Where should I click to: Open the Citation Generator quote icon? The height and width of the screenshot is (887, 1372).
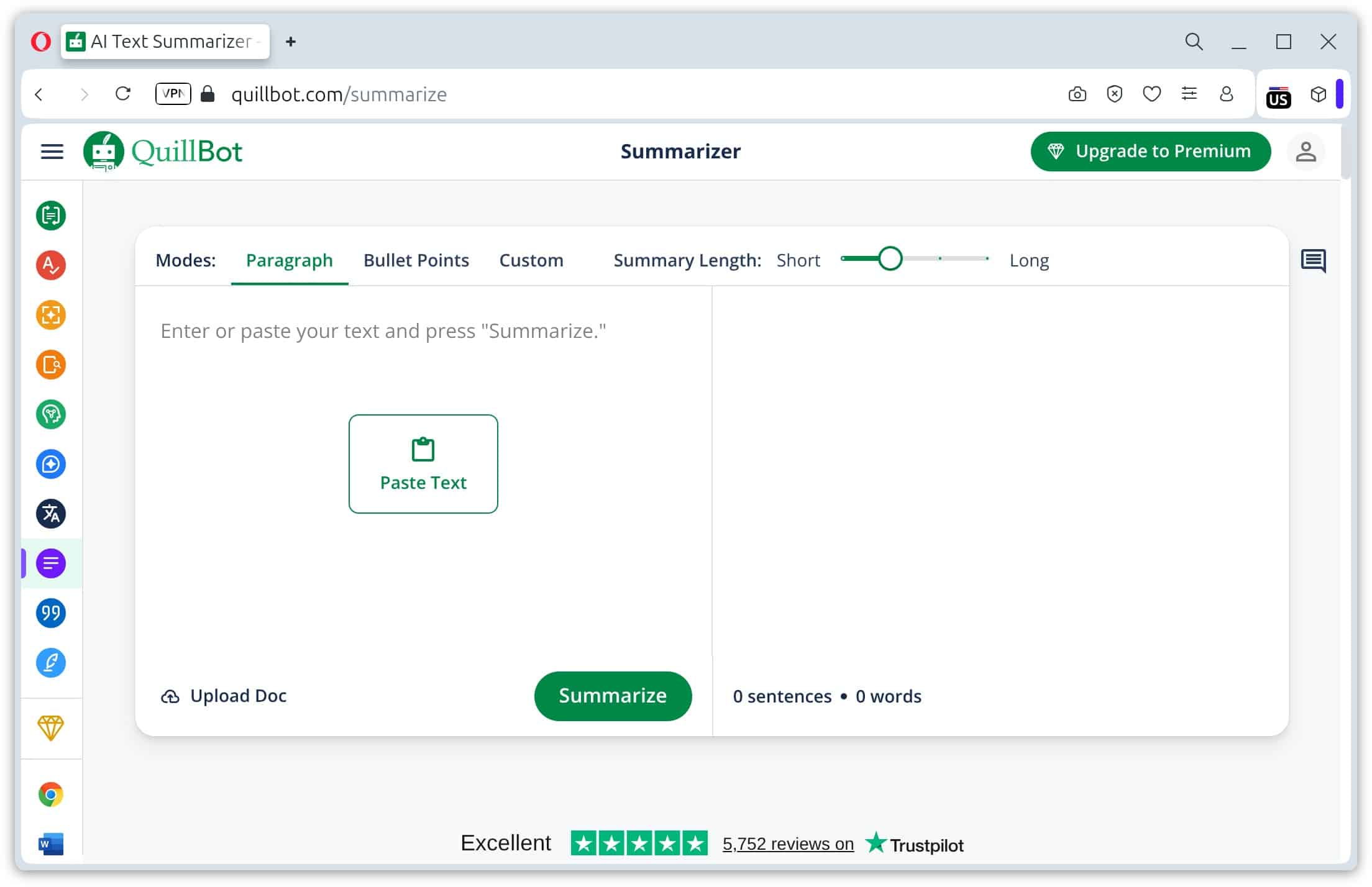[51, 613]
